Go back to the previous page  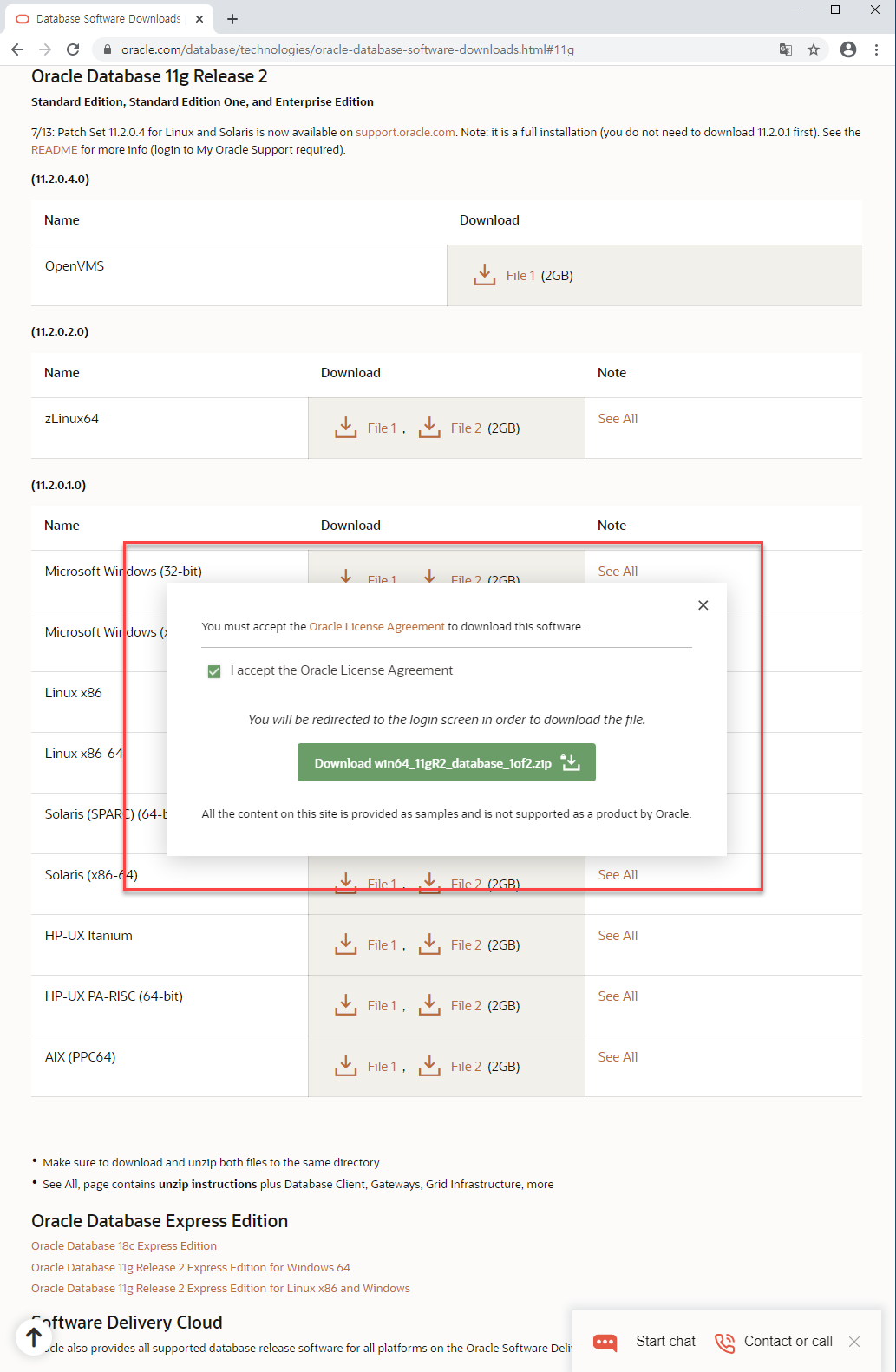17,49
